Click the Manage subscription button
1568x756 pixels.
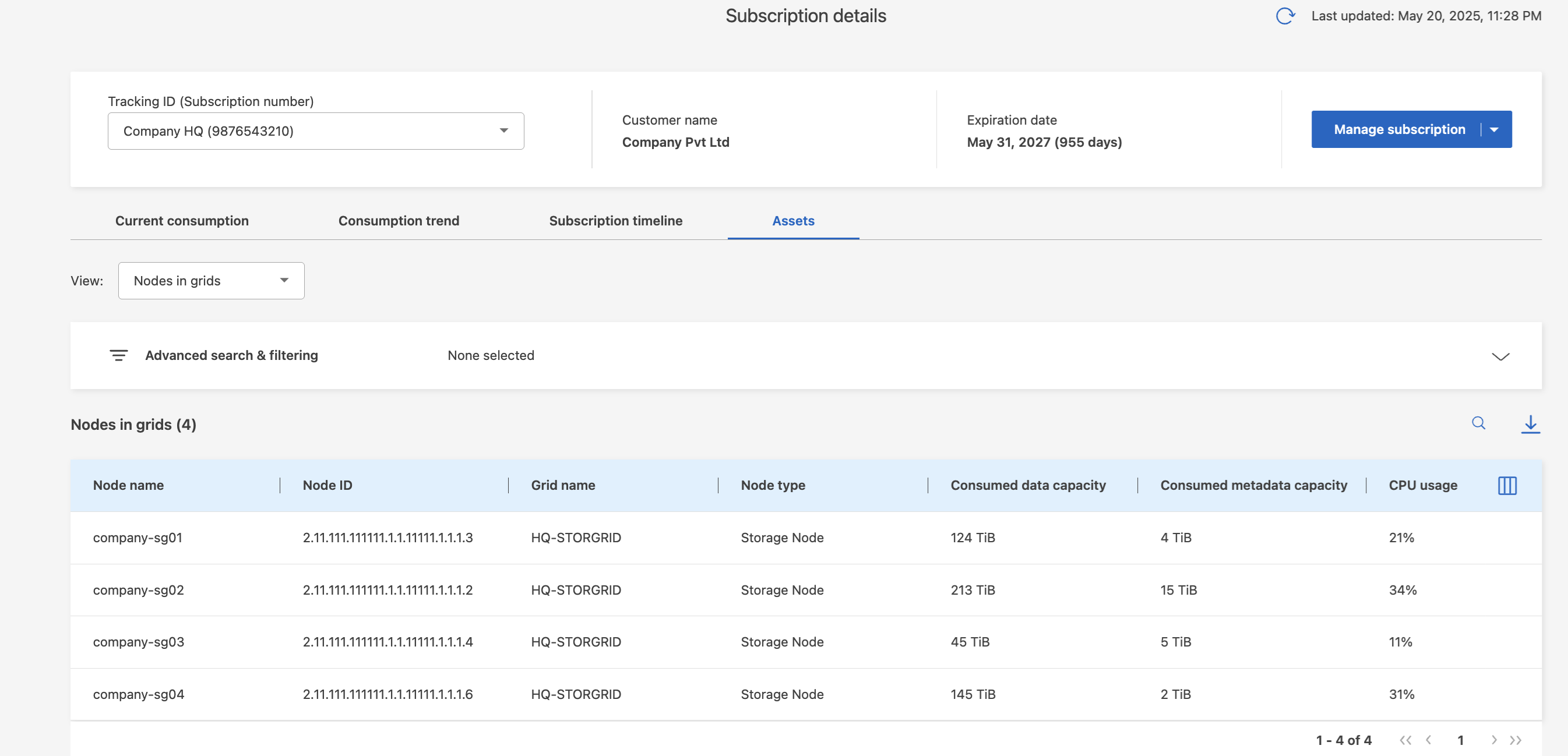tap(1399, 129)
